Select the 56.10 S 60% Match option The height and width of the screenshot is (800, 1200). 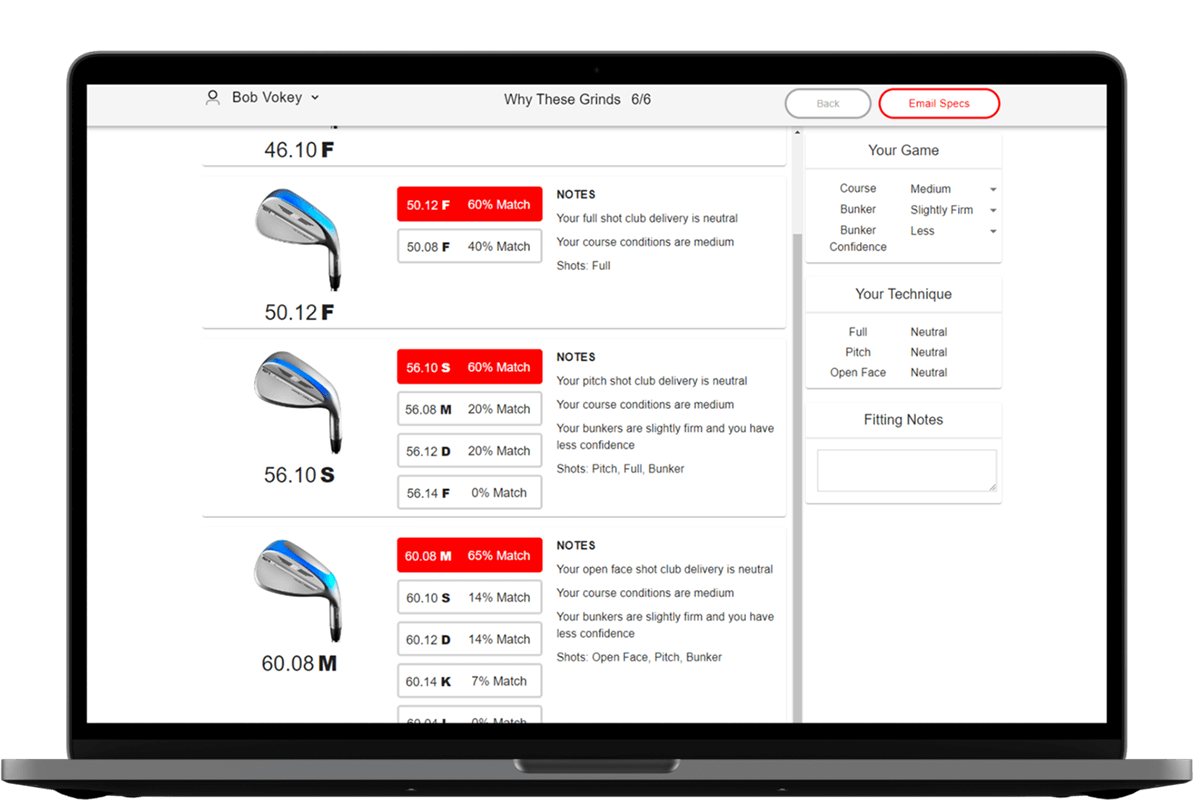(470, 367)
